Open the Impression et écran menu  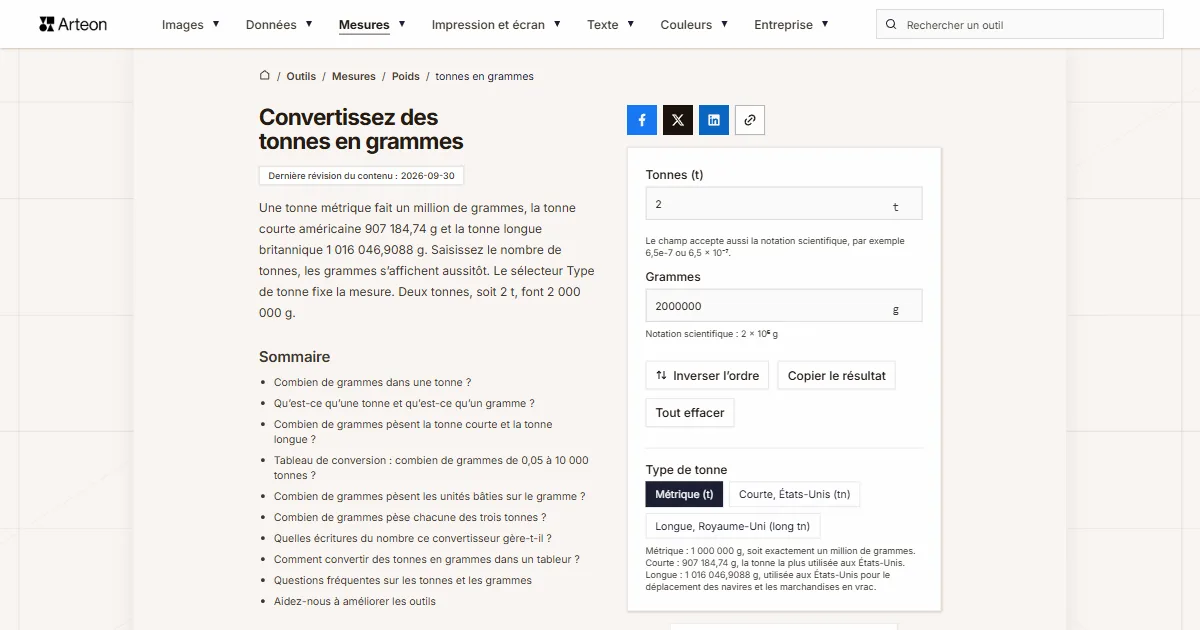(496, 24)
